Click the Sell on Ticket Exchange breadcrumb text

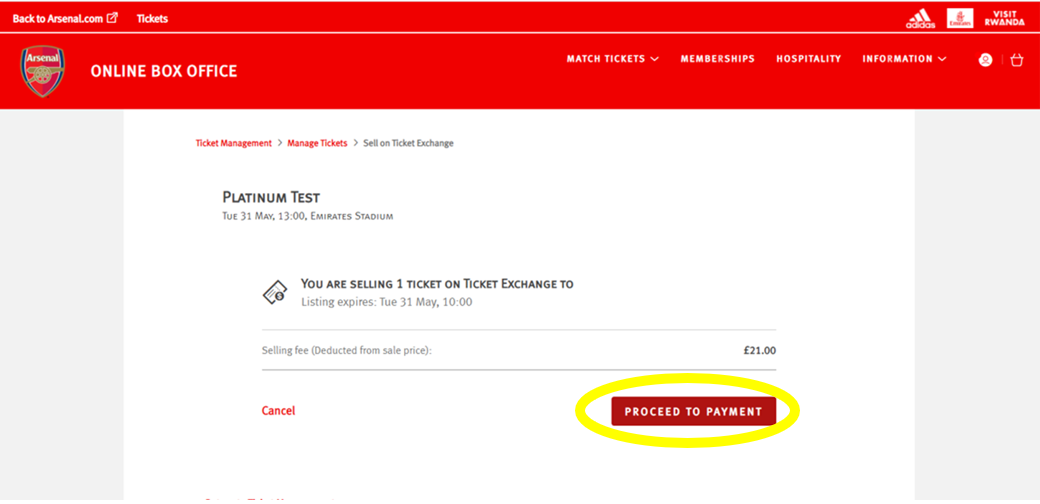(x=409, y=143)
